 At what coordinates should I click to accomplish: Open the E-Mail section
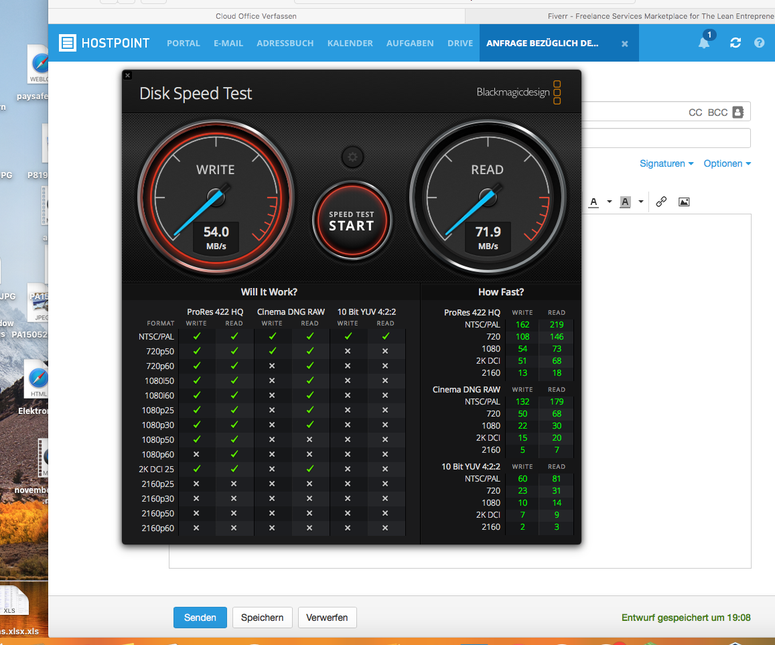point(228,43)
